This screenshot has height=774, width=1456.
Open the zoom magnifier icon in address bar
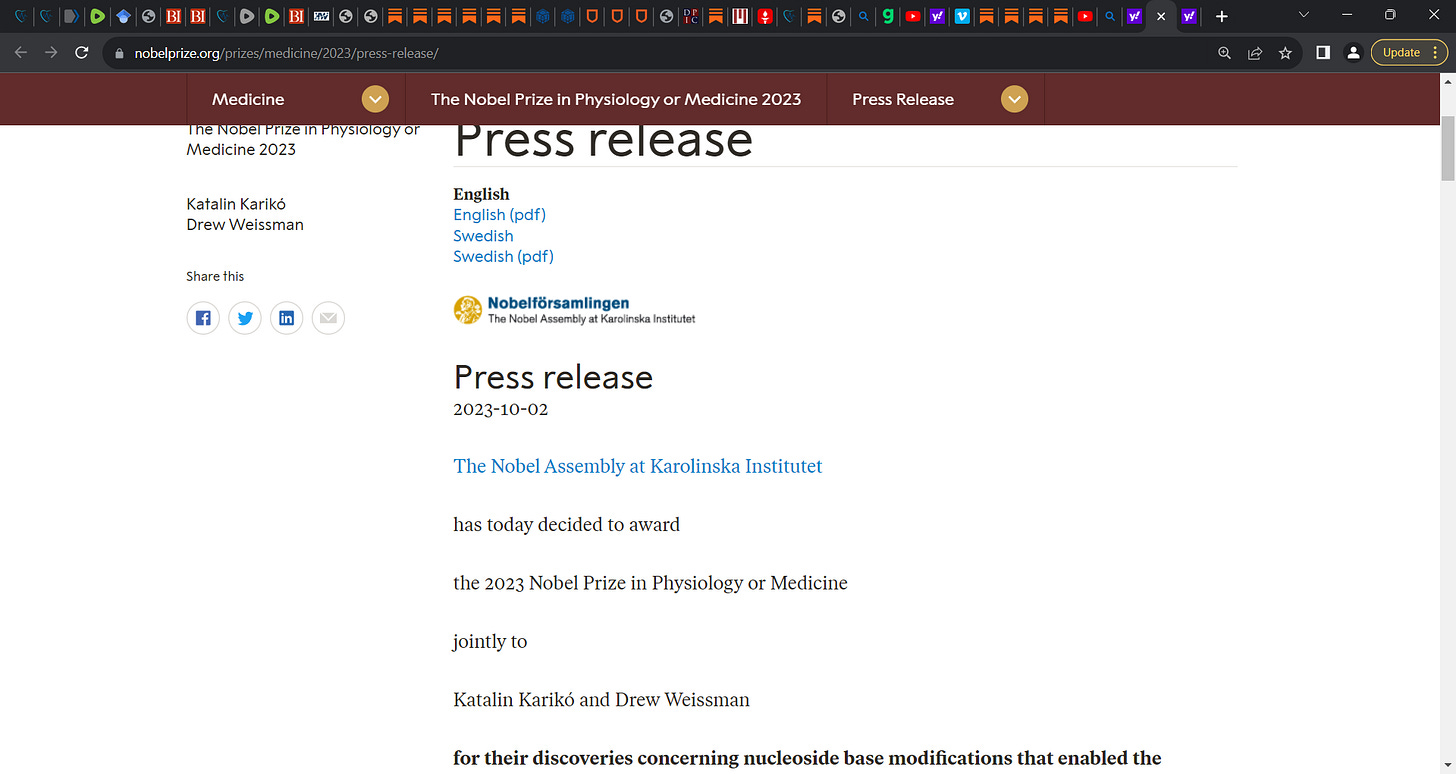click(x=1225, y=53)
